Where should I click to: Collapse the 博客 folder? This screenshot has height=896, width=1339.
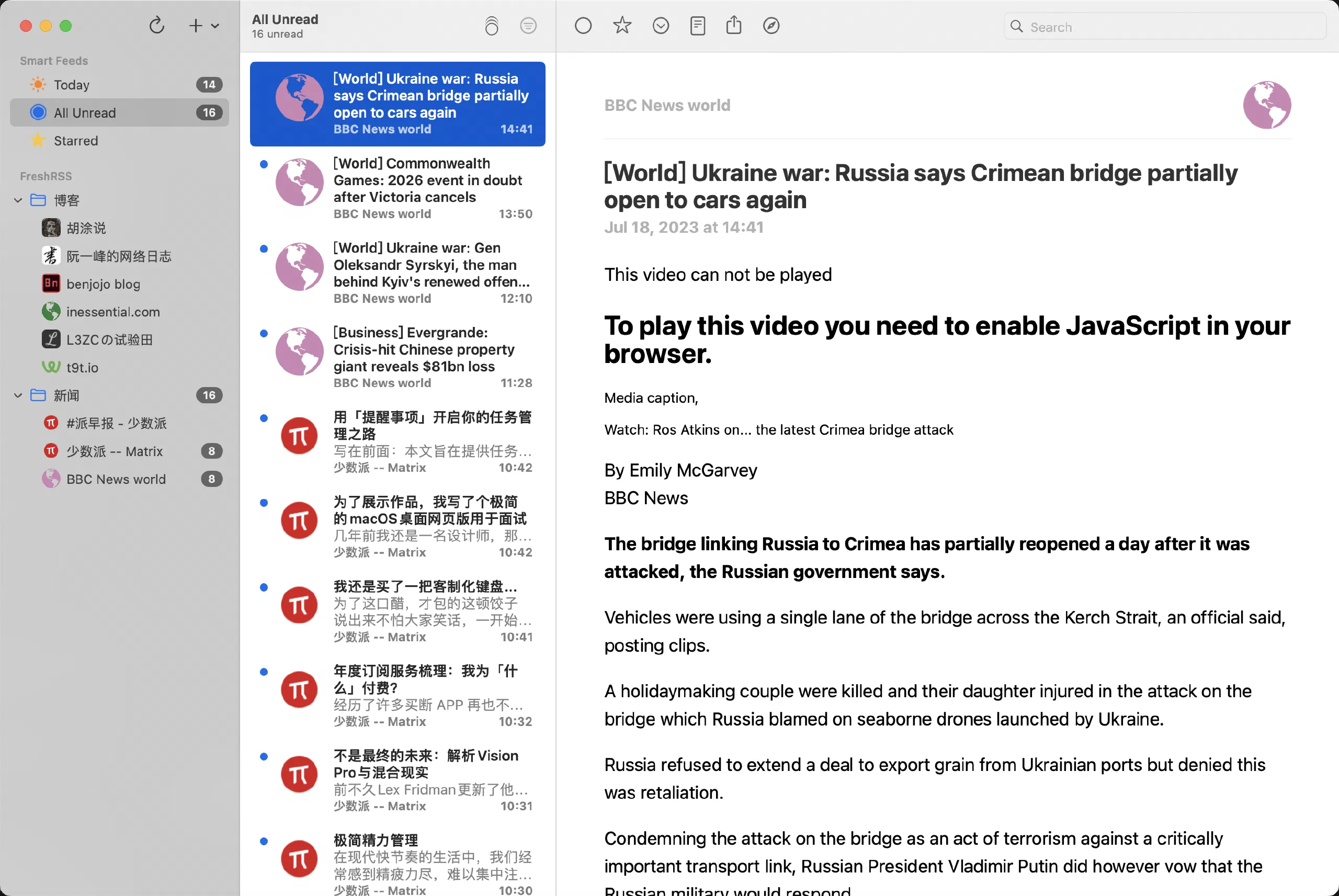click(17, 200)
